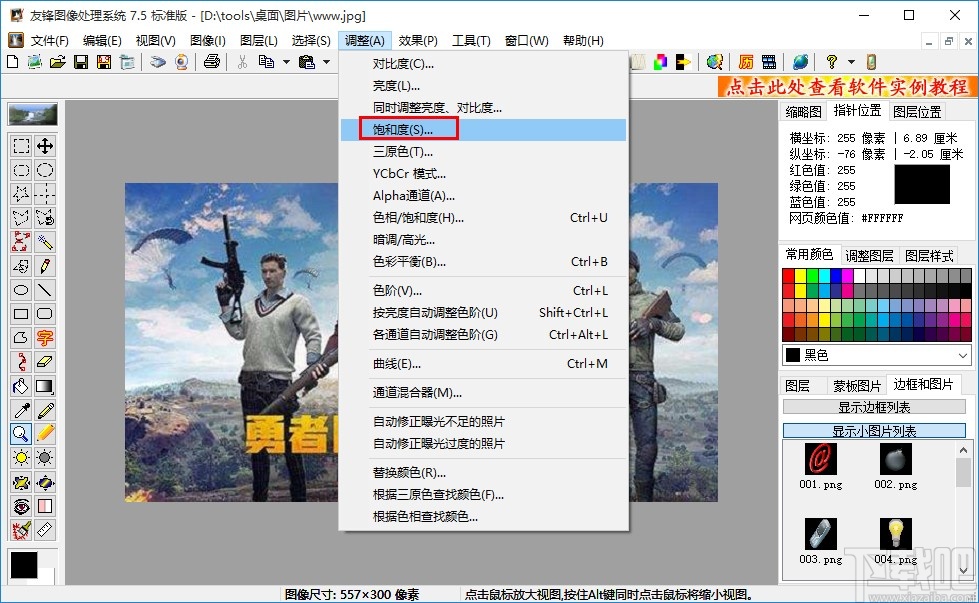
Task: Switch to the 调整图层 tab
Action: click(x=869, y=256)
